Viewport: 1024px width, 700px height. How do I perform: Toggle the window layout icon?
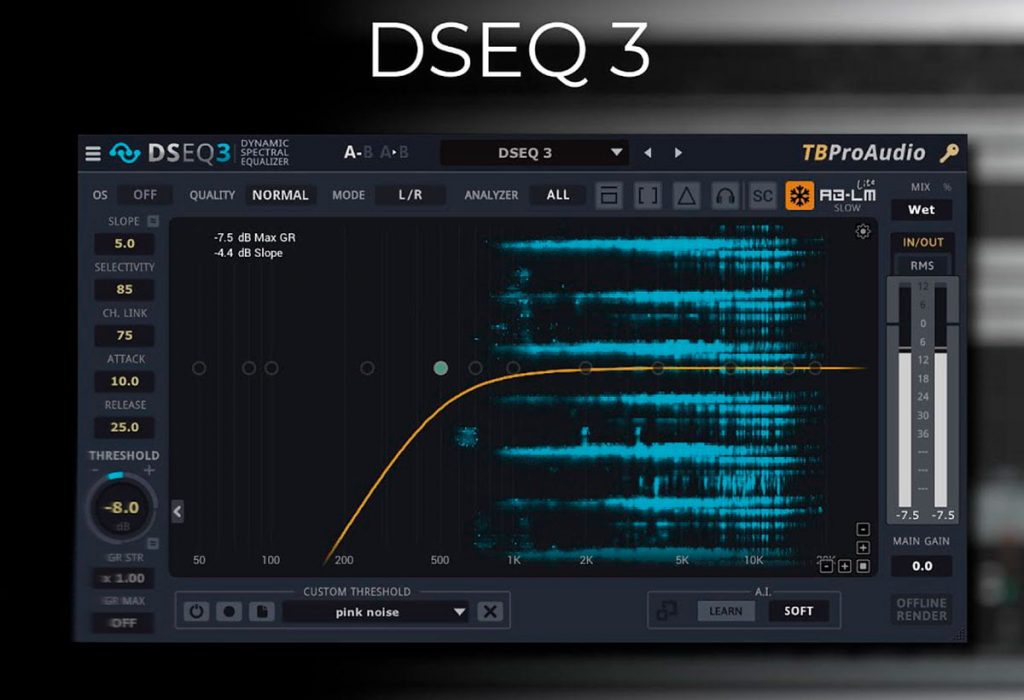click(609, 195)
